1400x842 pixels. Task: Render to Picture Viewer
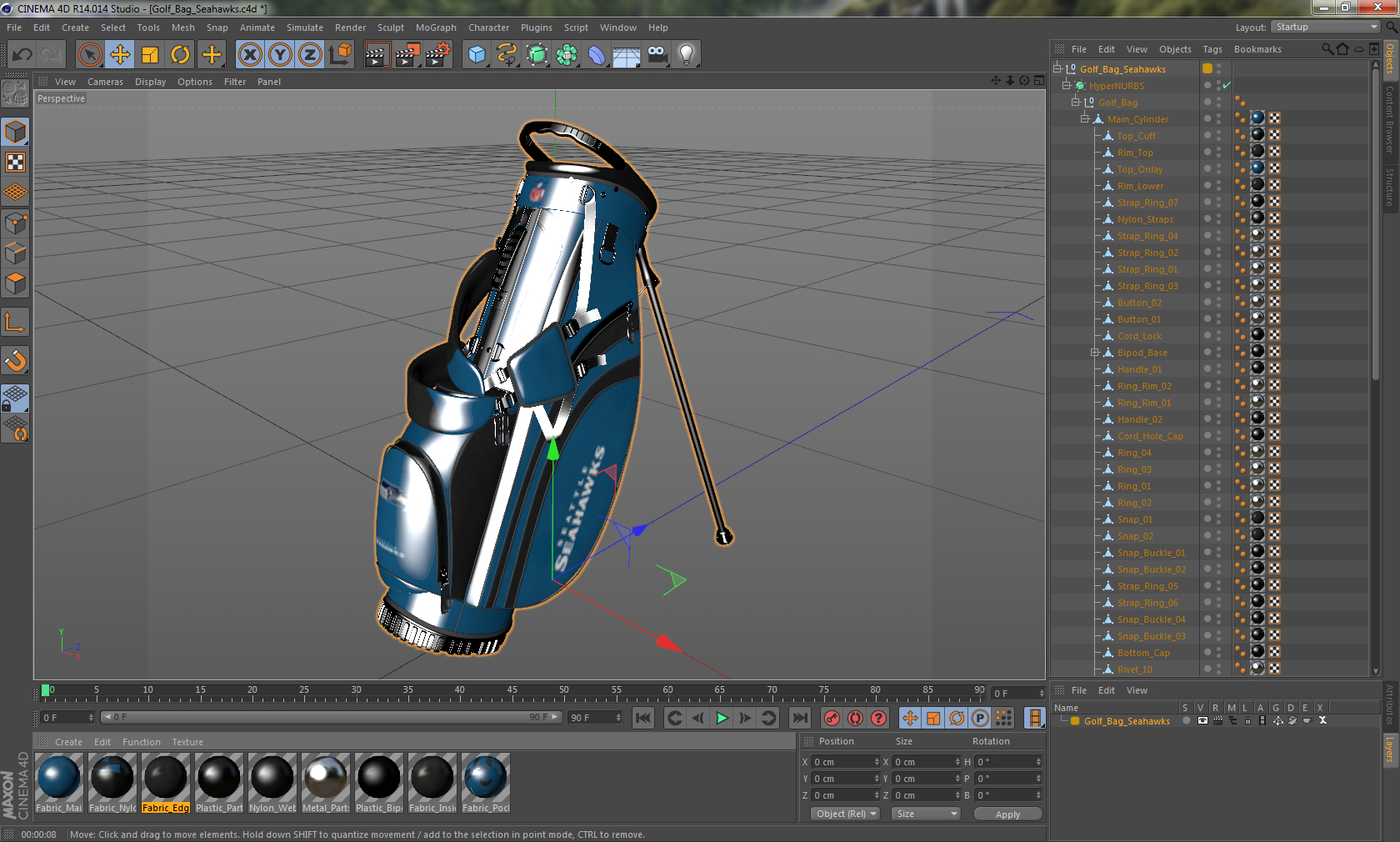tap(407, 55)
